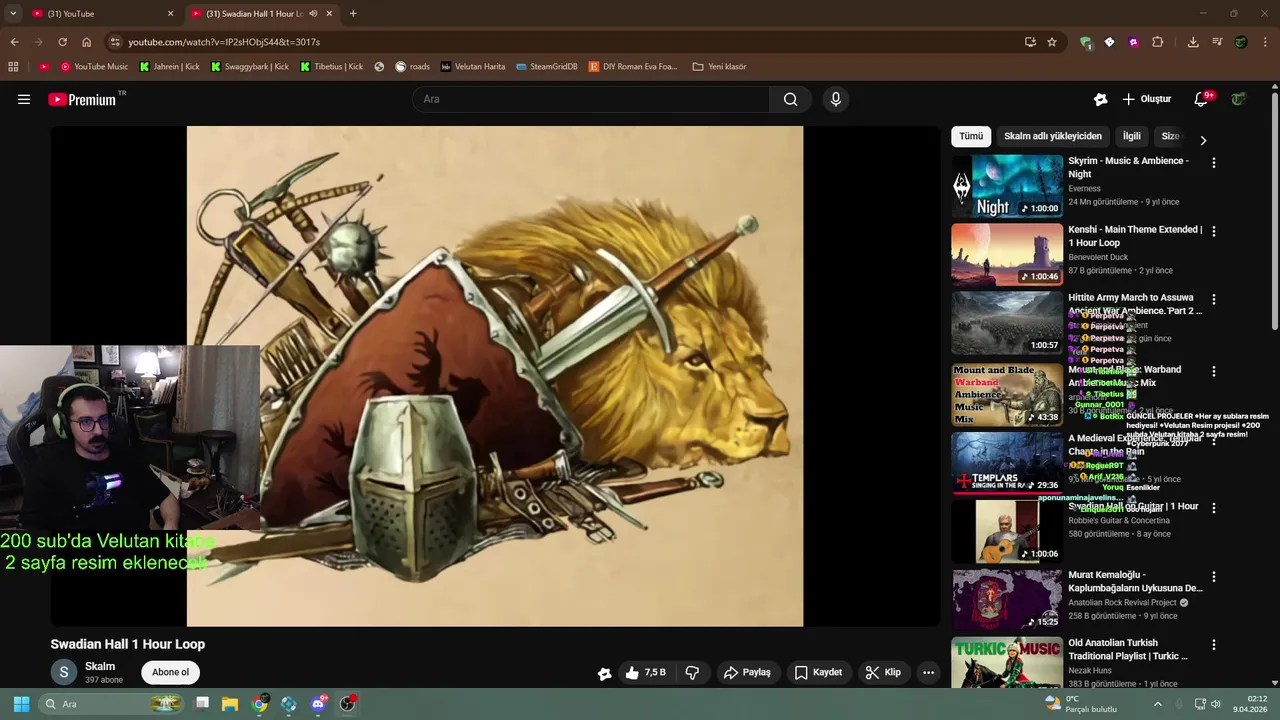
Task: Open more actions ellipsis below video
Action: [x=928, y=673]
